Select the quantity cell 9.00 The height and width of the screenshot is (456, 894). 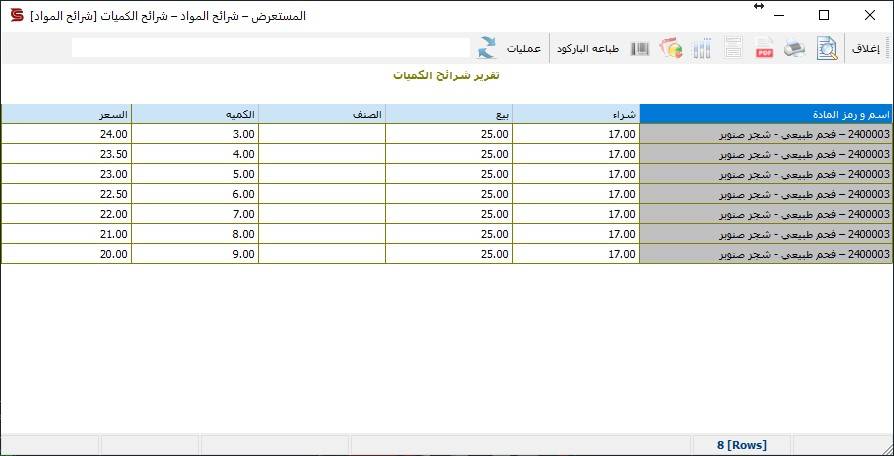pos(195,254)
